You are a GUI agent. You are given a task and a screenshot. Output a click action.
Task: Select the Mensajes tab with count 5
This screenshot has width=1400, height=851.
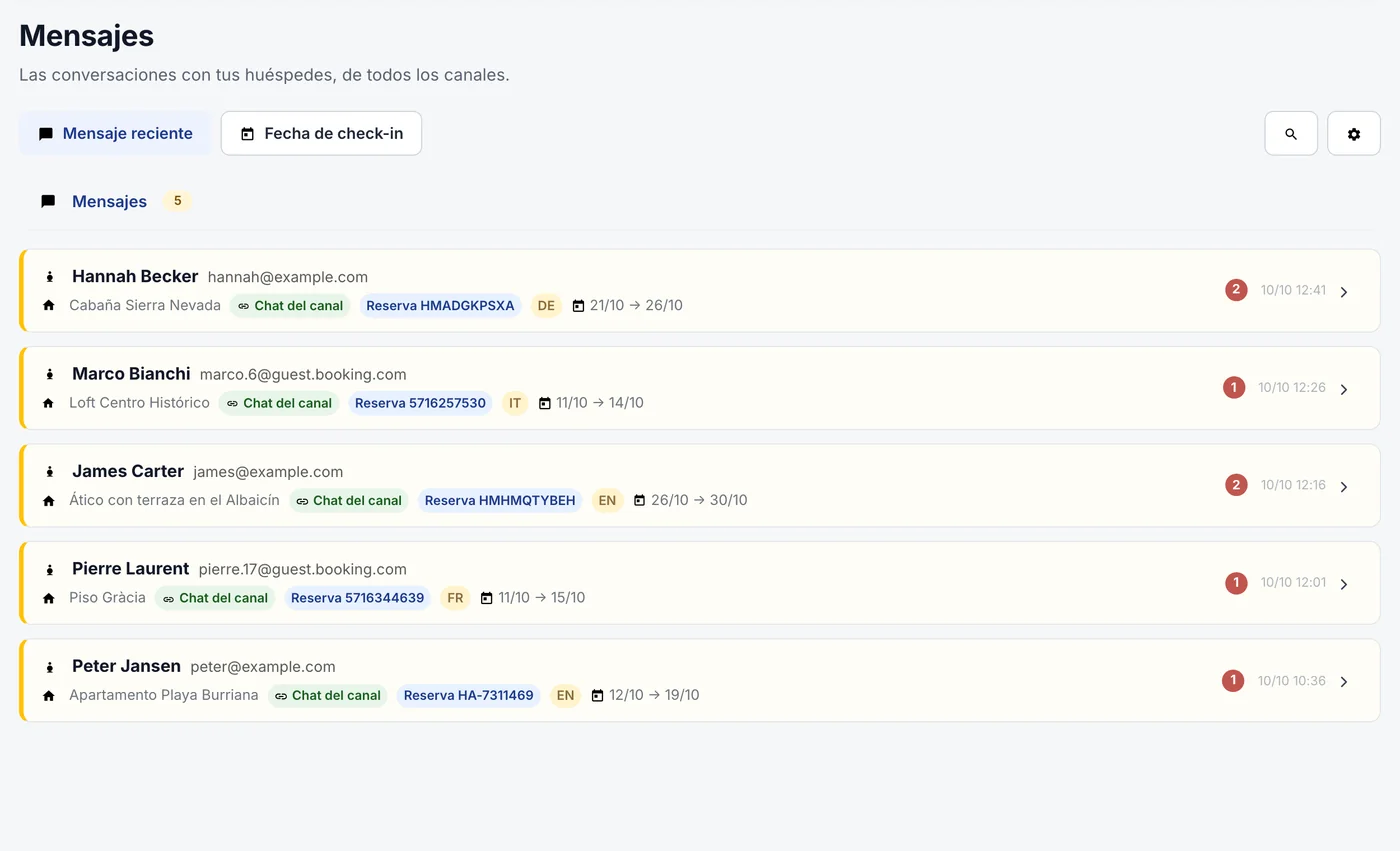(115, 202)
